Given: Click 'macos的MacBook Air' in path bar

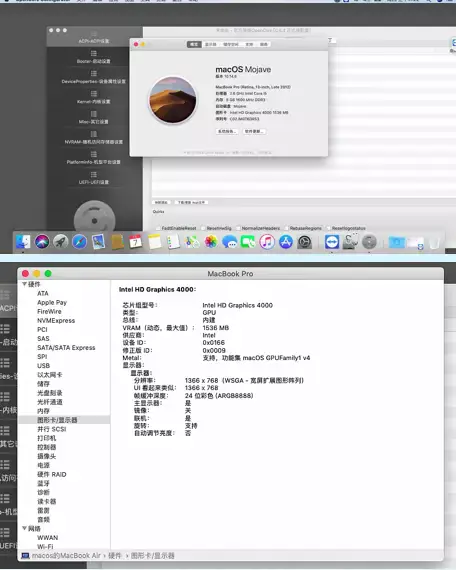Looking at the screenshot, I should pos(66,556).
